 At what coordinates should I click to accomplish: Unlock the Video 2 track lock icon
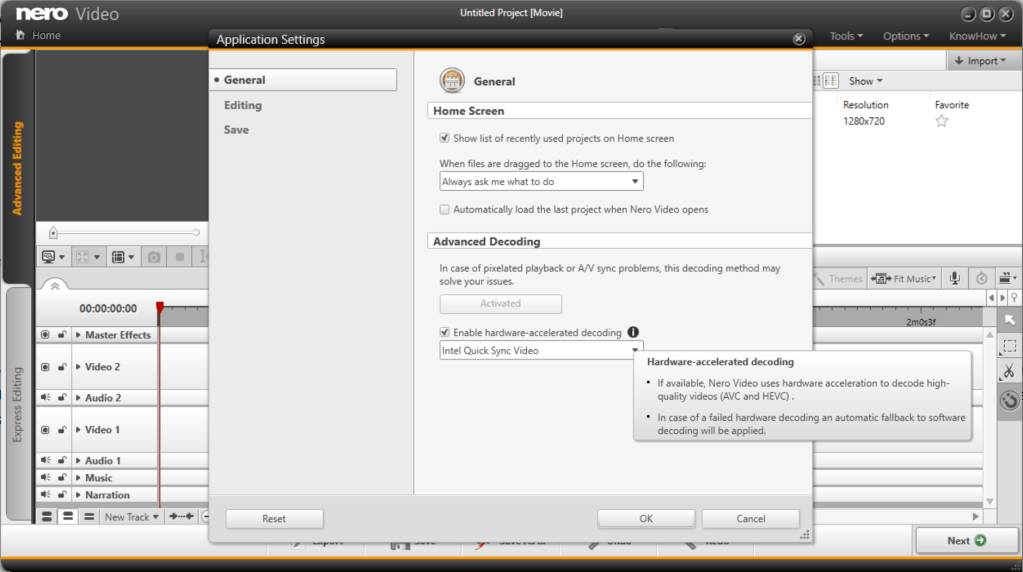click(62, 367)
